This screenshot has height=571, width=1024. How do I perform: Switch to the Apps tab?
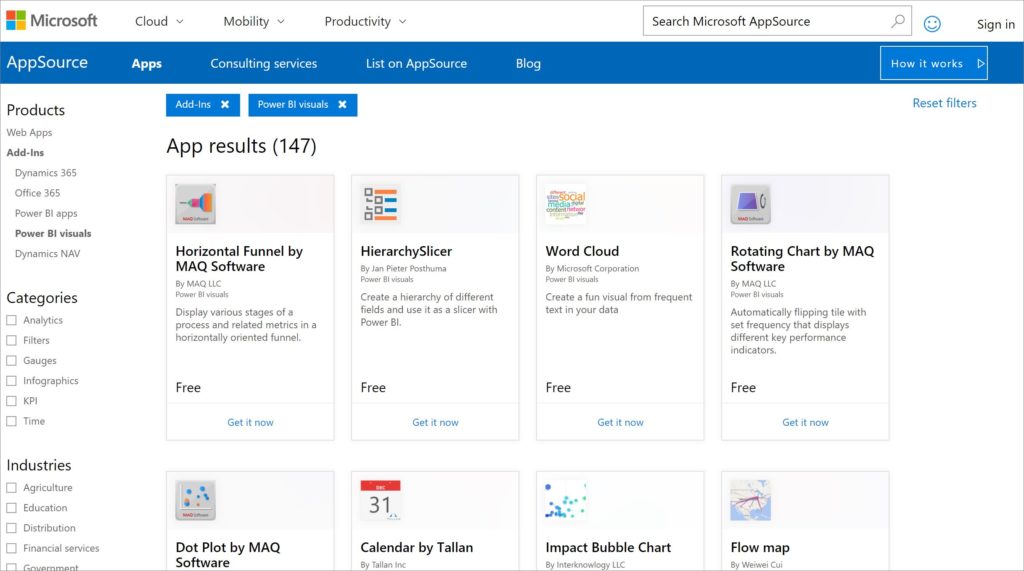tap(146, 63)
